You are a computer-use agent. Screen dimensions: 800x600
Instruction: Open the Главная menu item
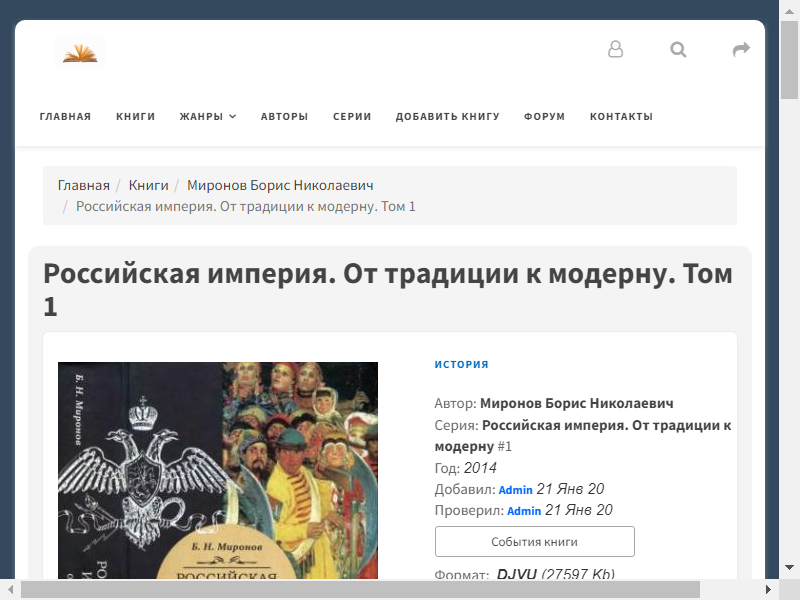coord(65,117)
